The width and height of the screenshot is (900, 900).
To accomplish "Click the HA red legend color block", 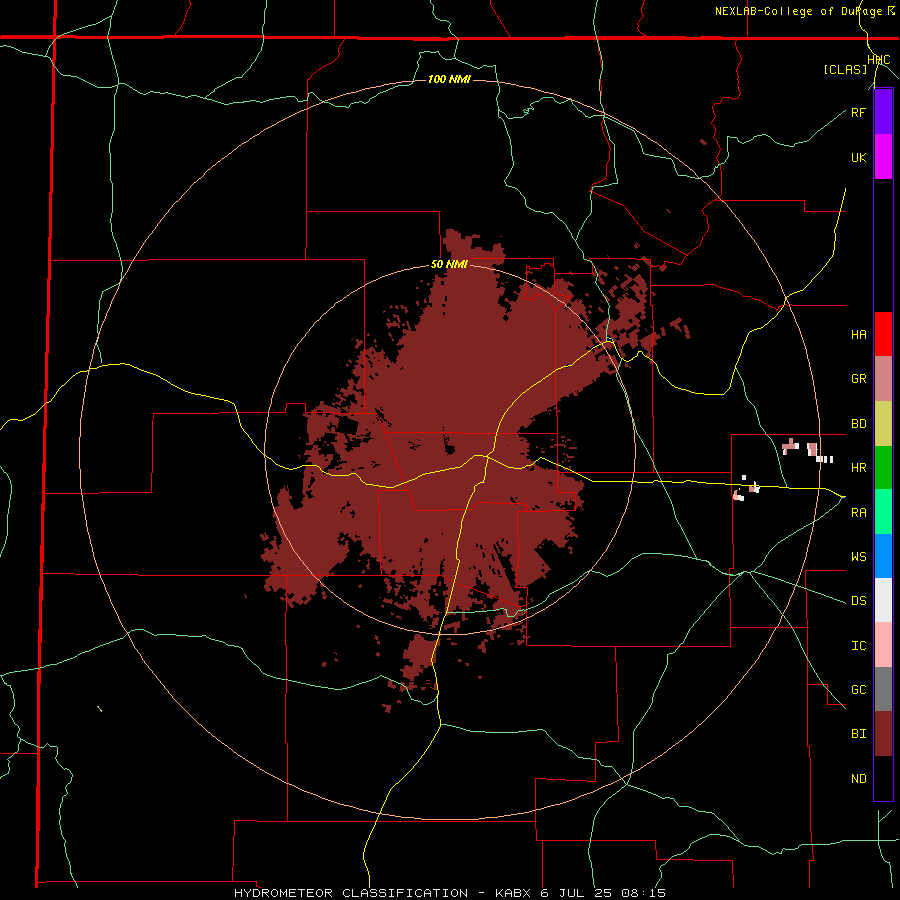I will 883,334.
